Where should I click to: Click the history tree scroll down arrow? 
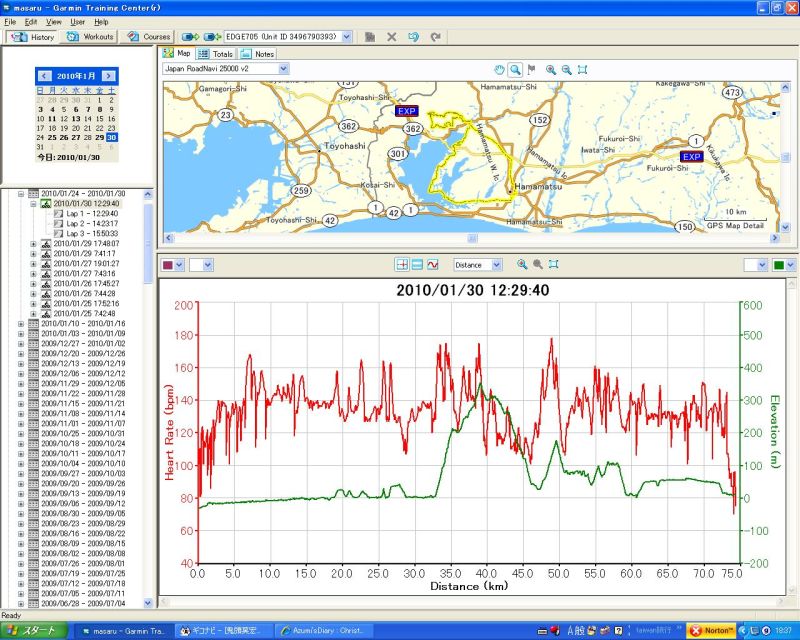[x=148, y=603]
